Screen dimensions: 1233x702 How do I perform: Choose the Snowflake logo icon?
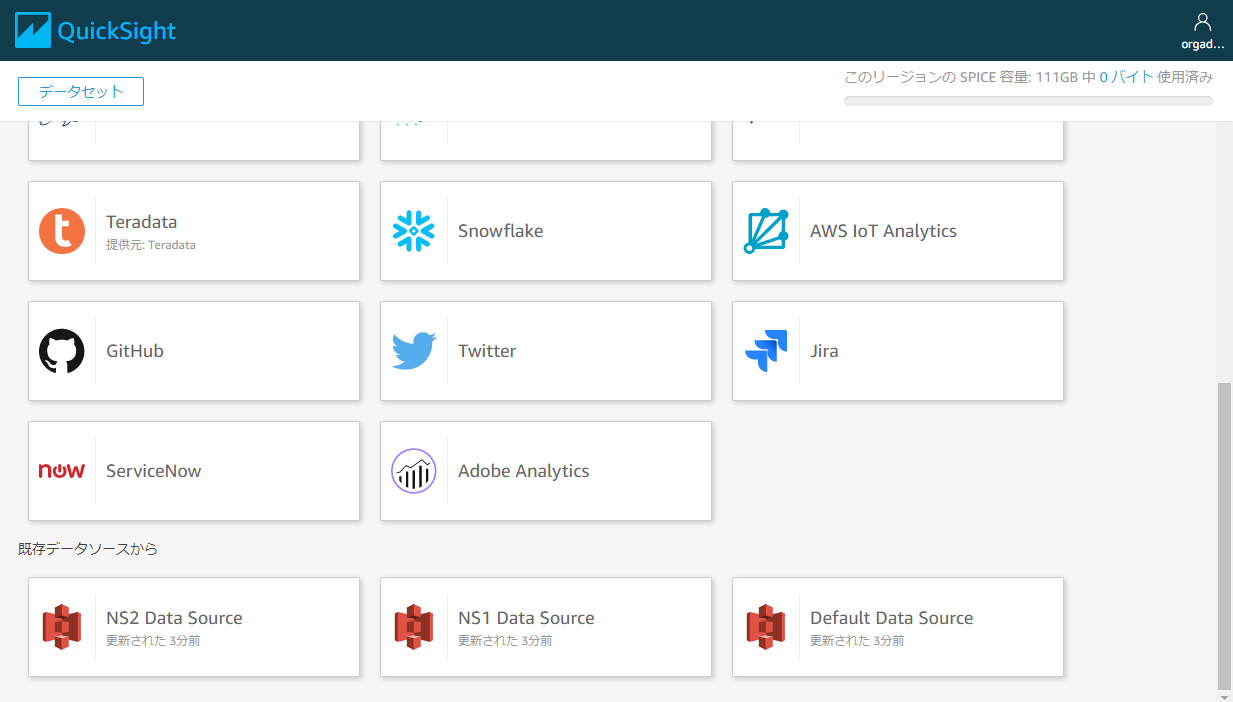pyautogui.click(x=414, y=231)
